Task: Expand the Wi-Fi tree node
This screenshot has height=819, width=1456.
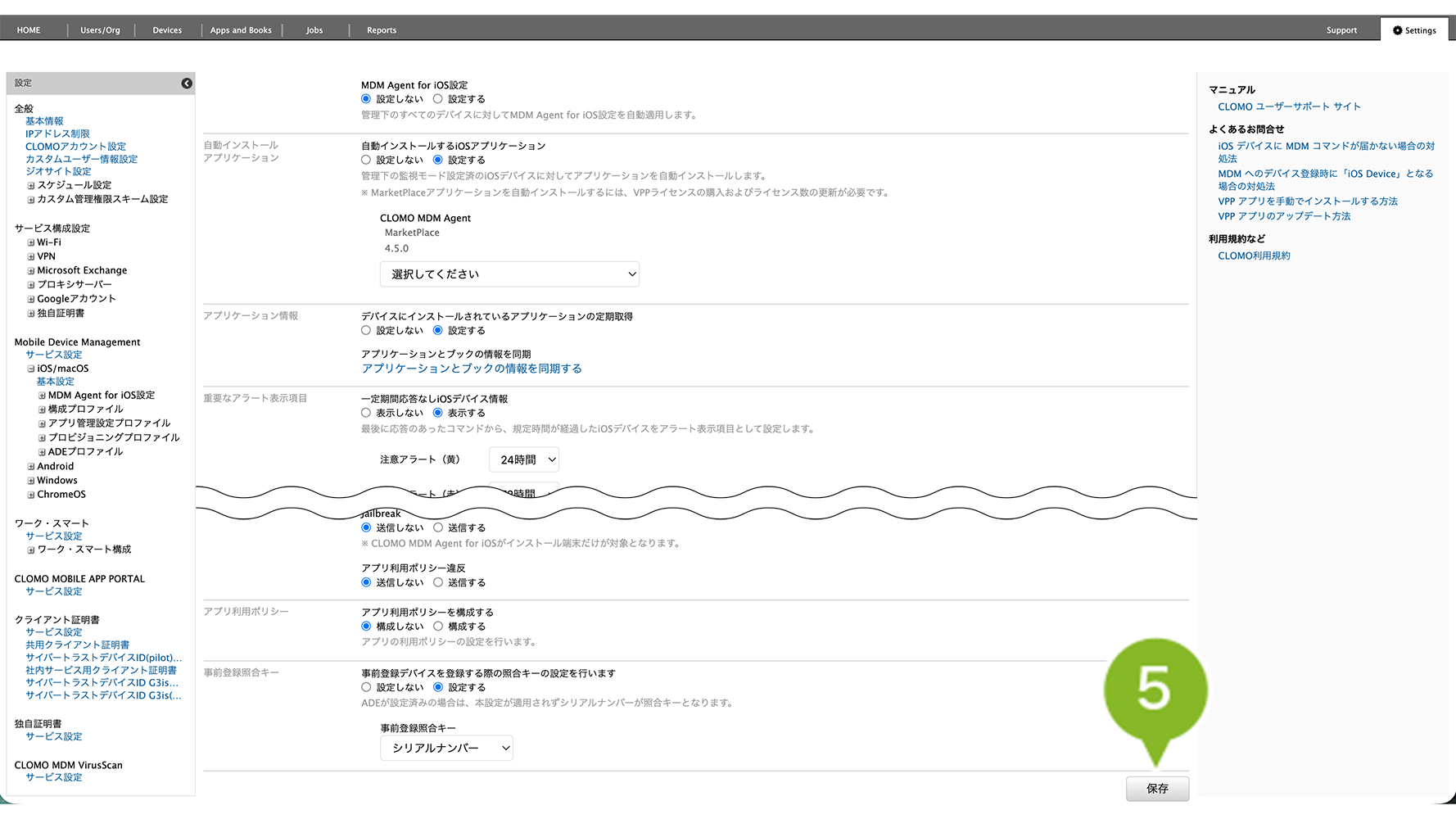Action: (x=31, y=243)
